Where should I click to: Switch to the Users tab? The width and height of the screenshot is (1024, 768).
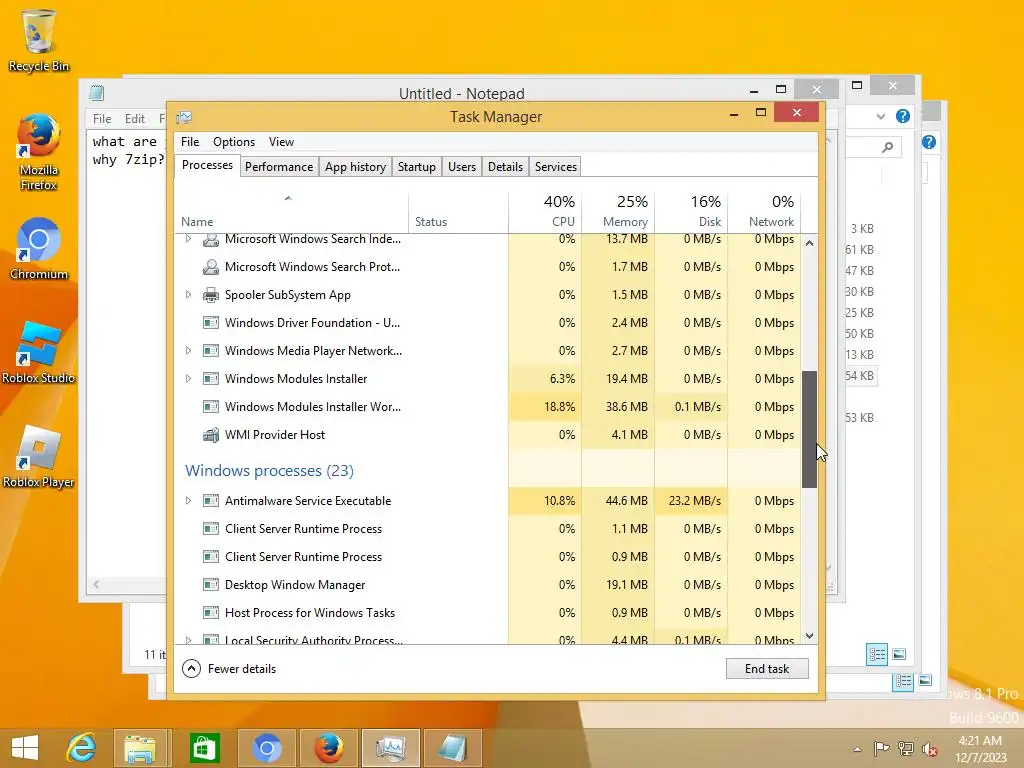(462, 167)
